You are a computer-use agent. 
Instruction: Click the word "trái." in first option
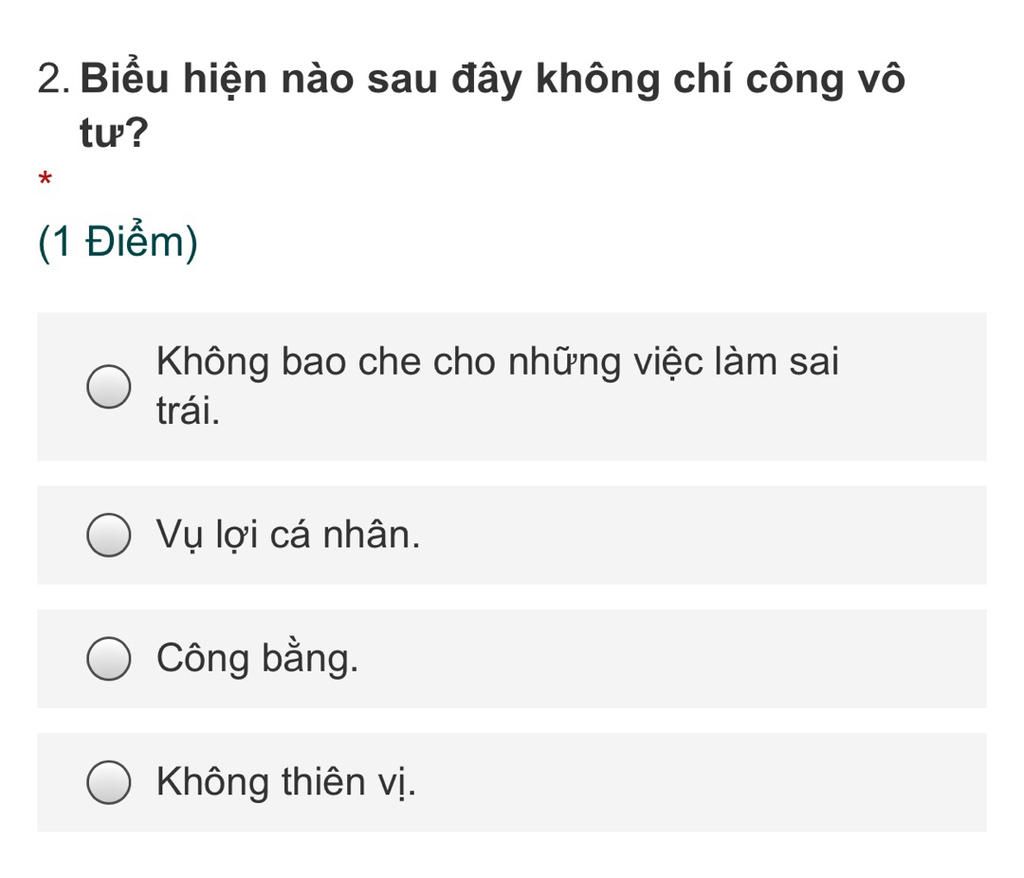[x=188, y=411]
